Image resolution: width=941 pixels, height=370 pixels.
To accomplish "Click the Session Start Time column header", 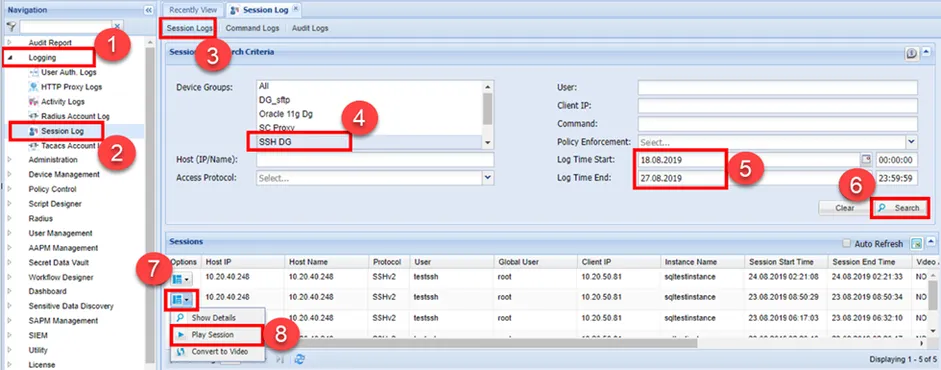I will [x=786, y=262].
